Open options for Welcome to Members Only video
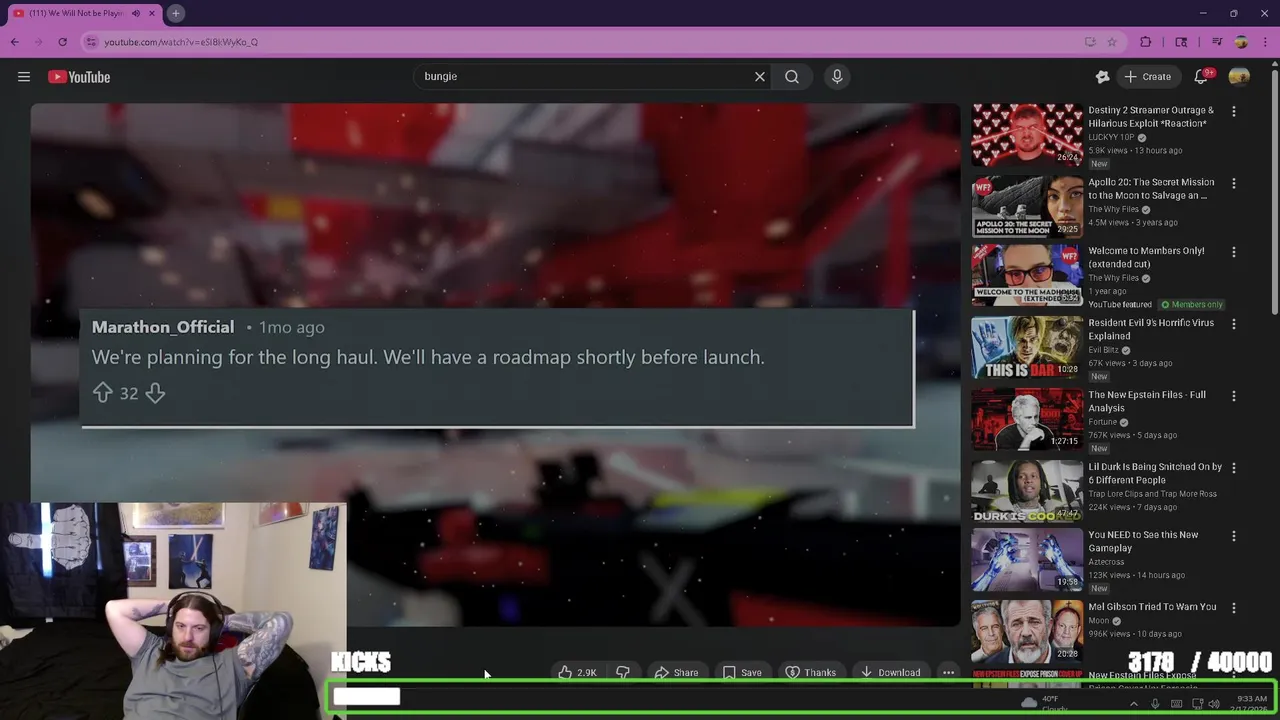This screenshot has width=1280, height=720. [1233, 253]
